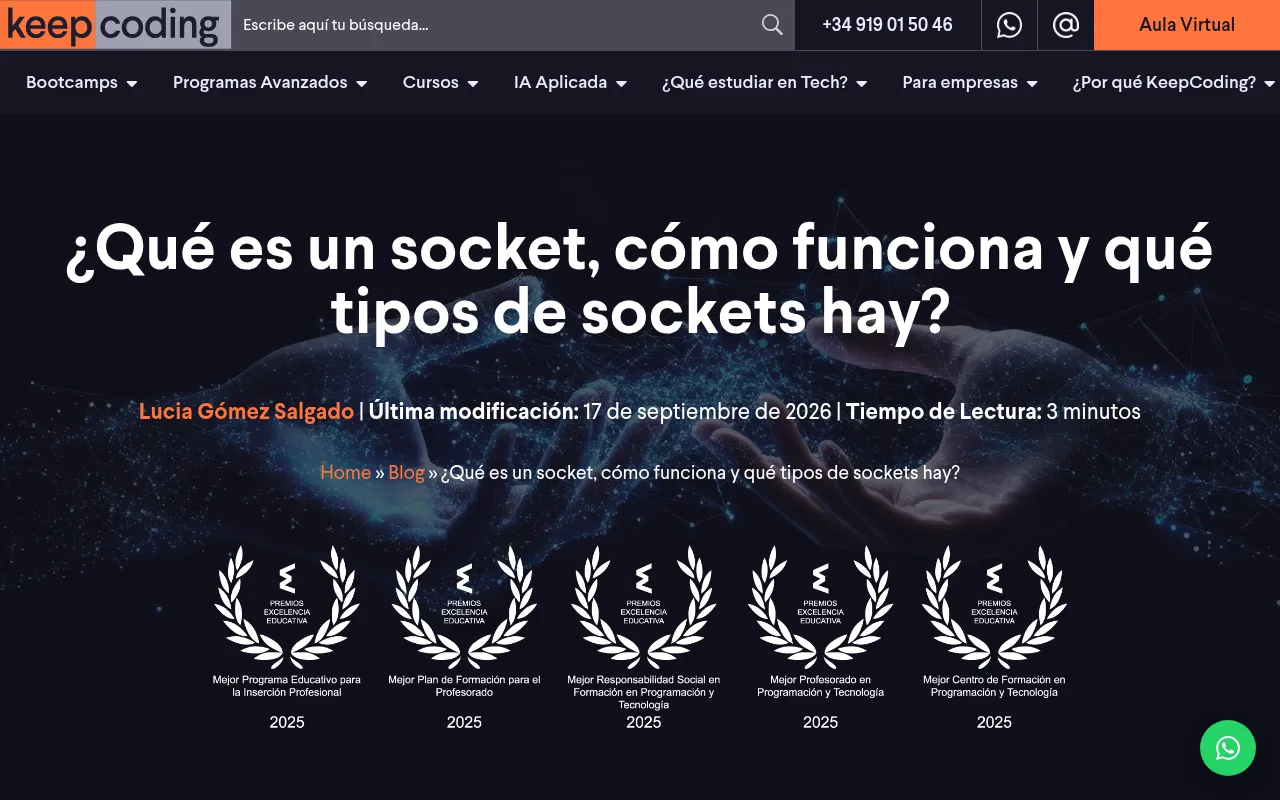Screen dimensions: 1280x800
Task: Open WhatsApp icon in top header
Action: click(1009, 25)
